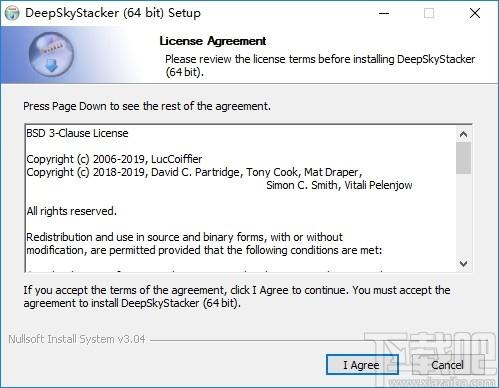Click the Redistribution and use paragraph
Image resolution: width=499 pixels, height=388 pixels.
[x=204, y=244]
